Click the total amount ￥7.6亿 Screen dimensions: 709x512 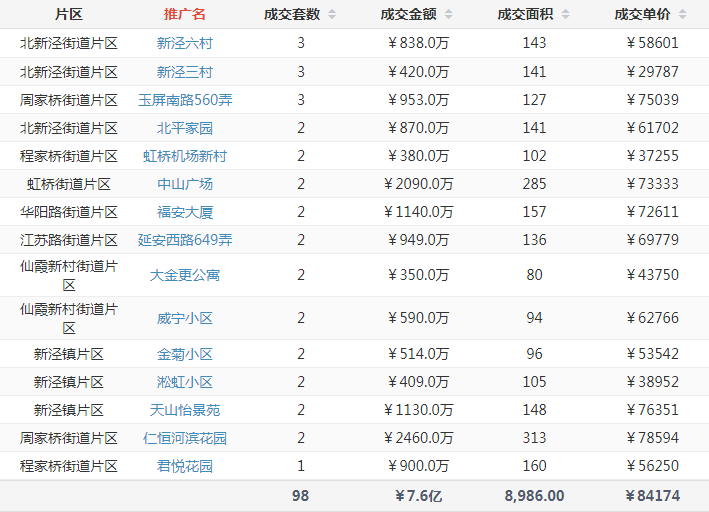click(x=418, y=496)
